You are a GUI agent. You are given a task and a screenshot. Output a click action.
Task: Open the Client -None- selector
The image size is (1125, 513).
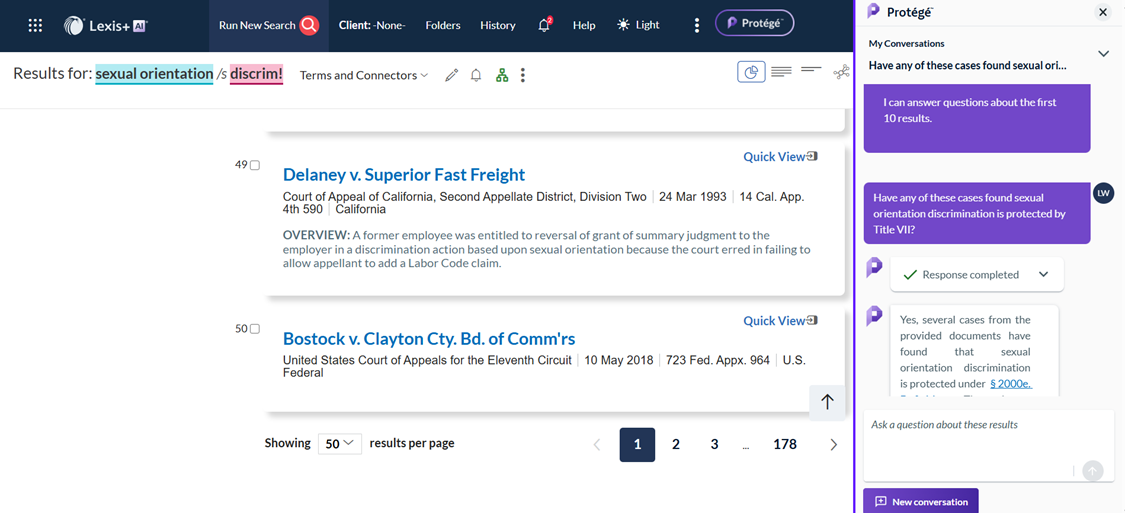tap(372, 25)
